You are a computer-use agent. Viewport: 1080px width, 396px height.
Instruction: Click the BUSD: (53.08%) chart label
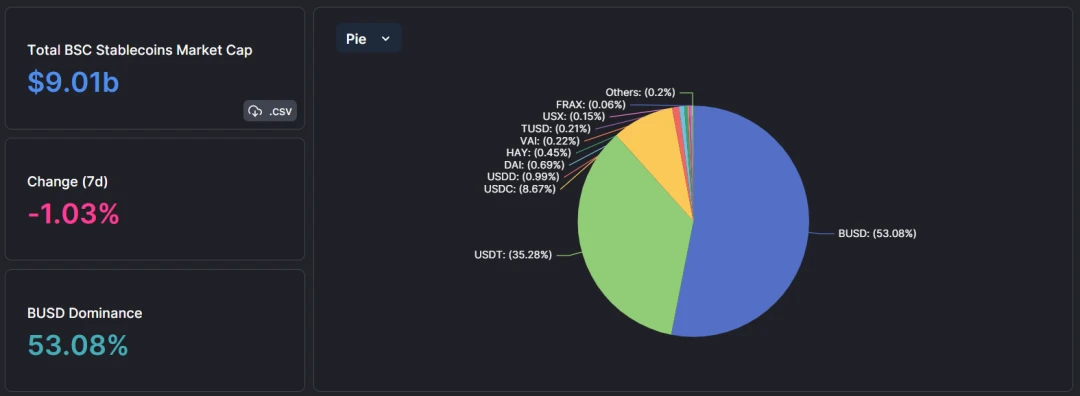(877, 233)
